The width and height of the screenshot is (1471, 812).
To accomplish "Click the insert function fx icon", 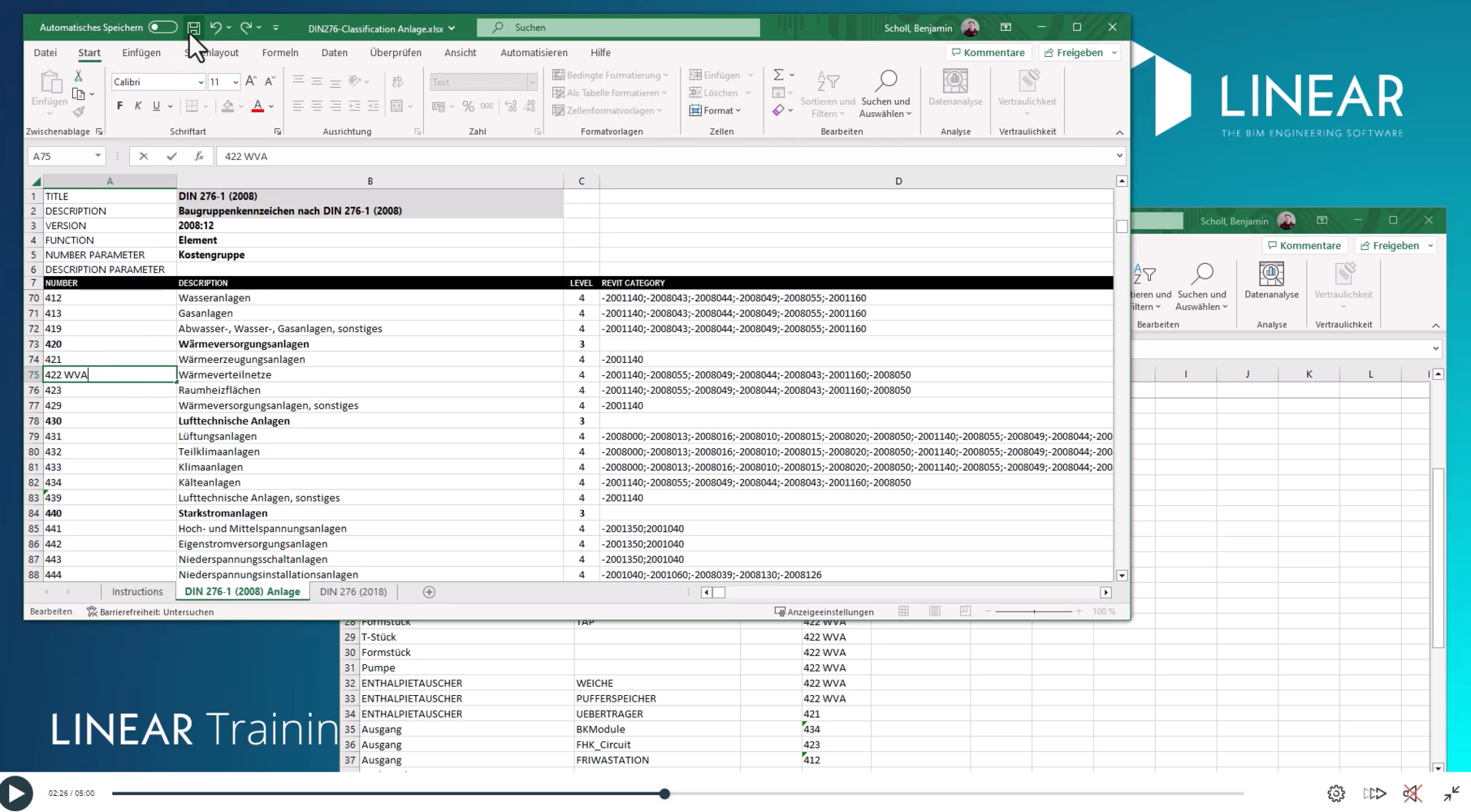I will click(199, 156).
